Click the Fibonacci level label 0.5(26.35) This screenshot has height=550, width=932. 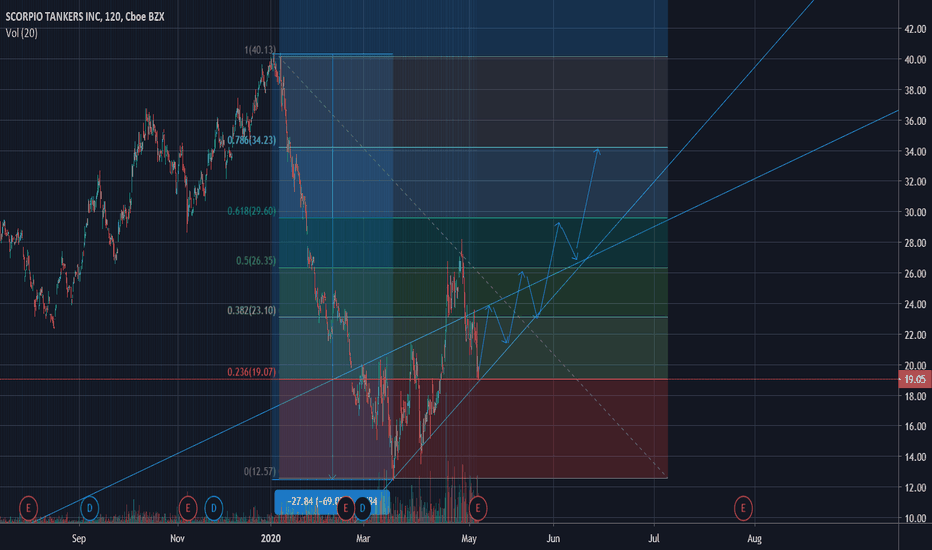256,260
